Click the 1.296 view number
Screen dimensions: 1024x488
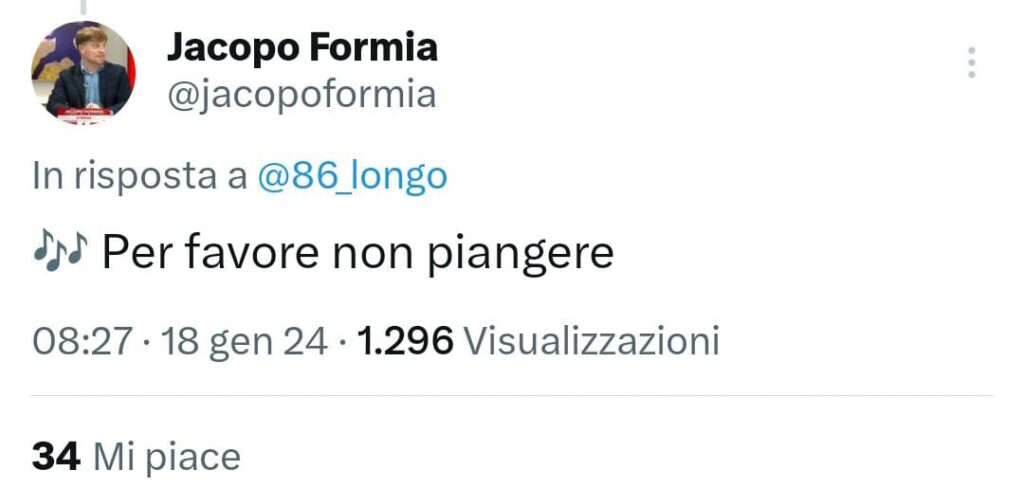[x=405, y=342]
